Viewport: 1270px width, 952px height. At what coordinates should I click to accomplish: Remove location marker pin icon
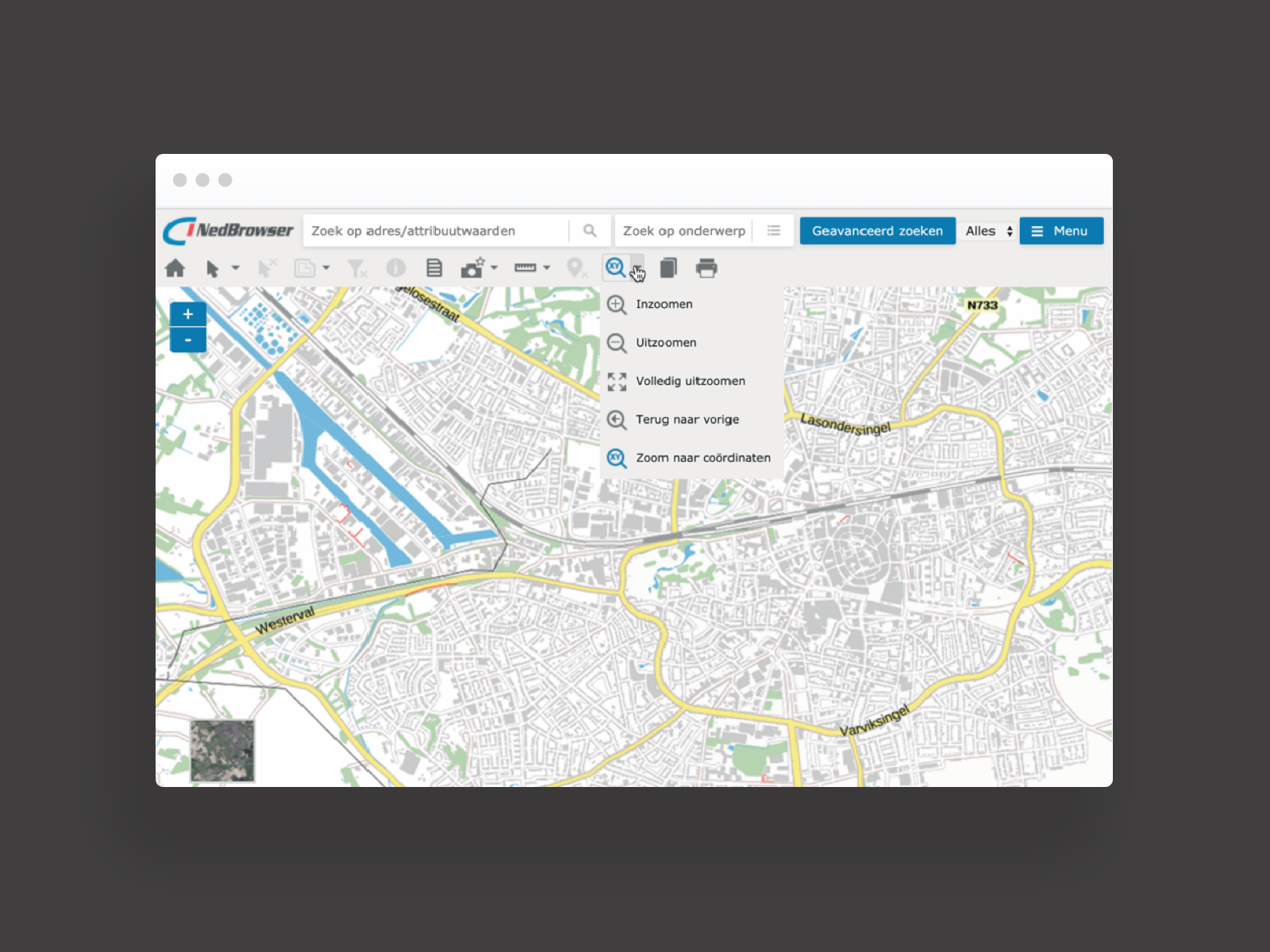(577, 268)
